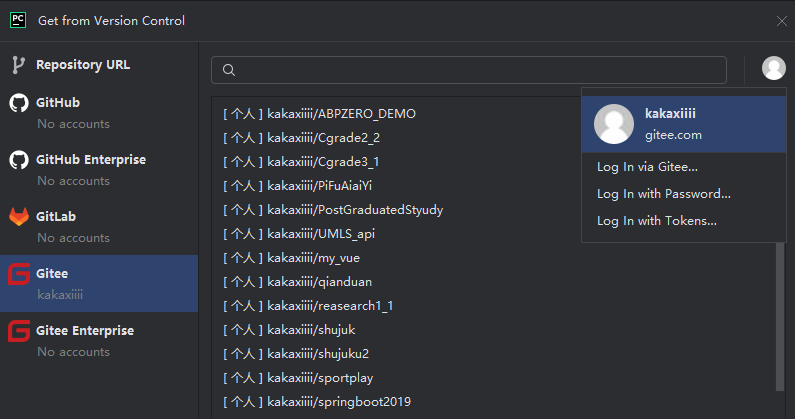The width and height of the screenshot is (795, 419).
Task: Select the Gitee section
Action: [x=99, y=284]
